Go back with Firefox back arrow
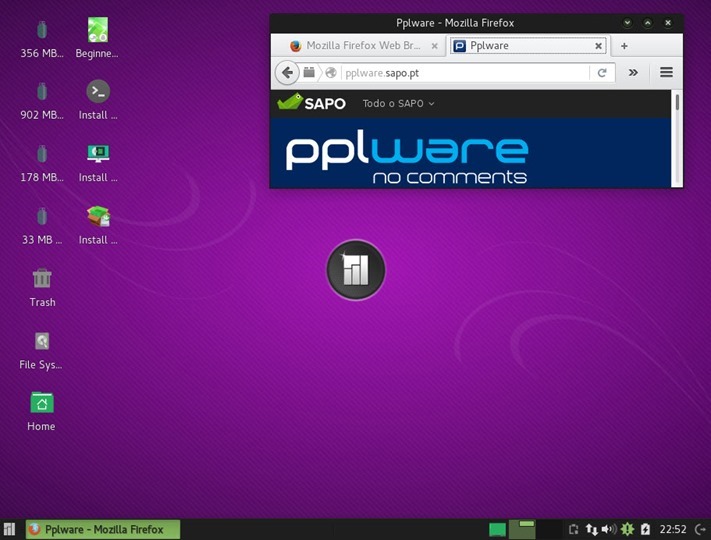The height and width of the screenshot is (540, 711). tap(287, 73)
